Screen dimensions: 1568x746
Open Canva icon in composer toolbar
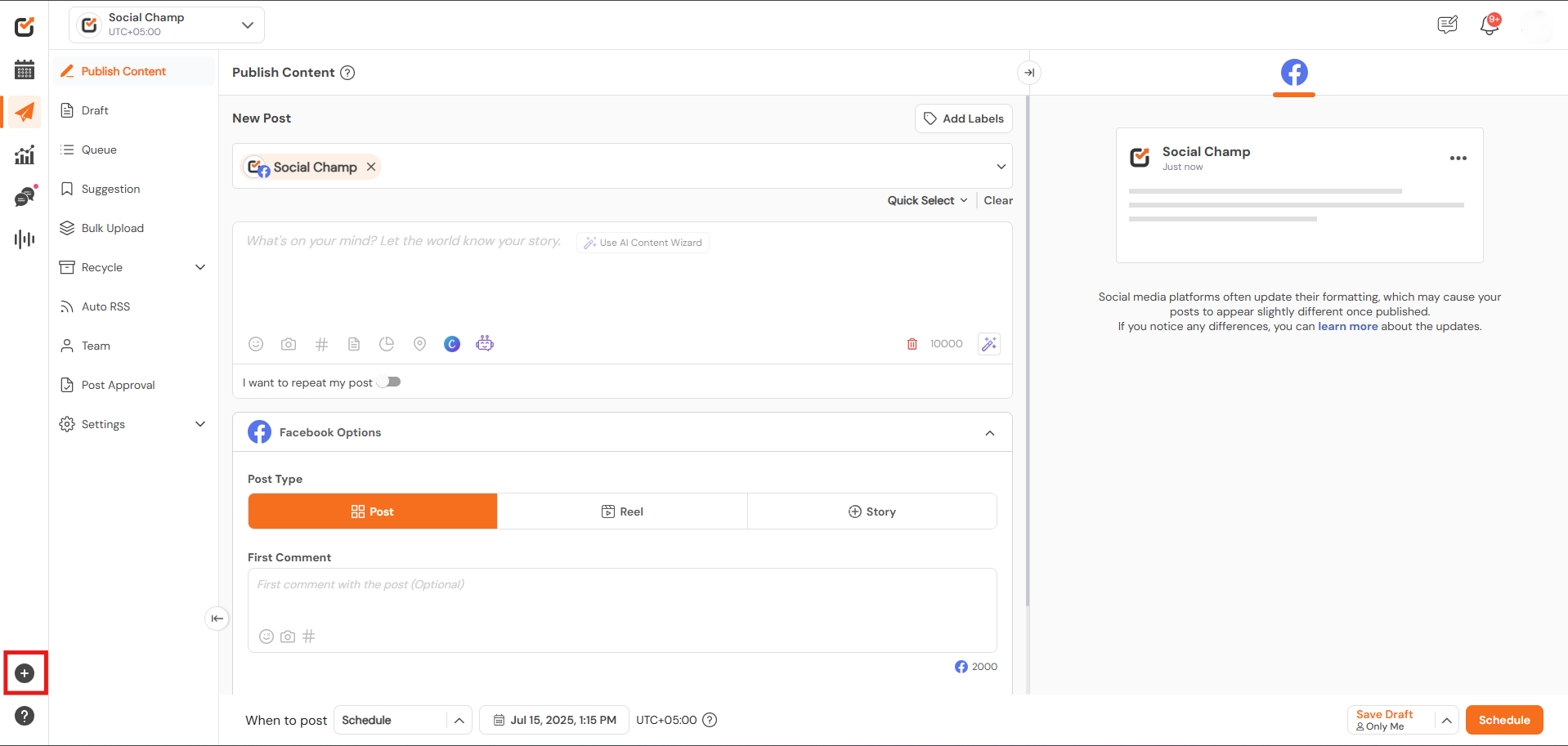[x=452, y=344]
